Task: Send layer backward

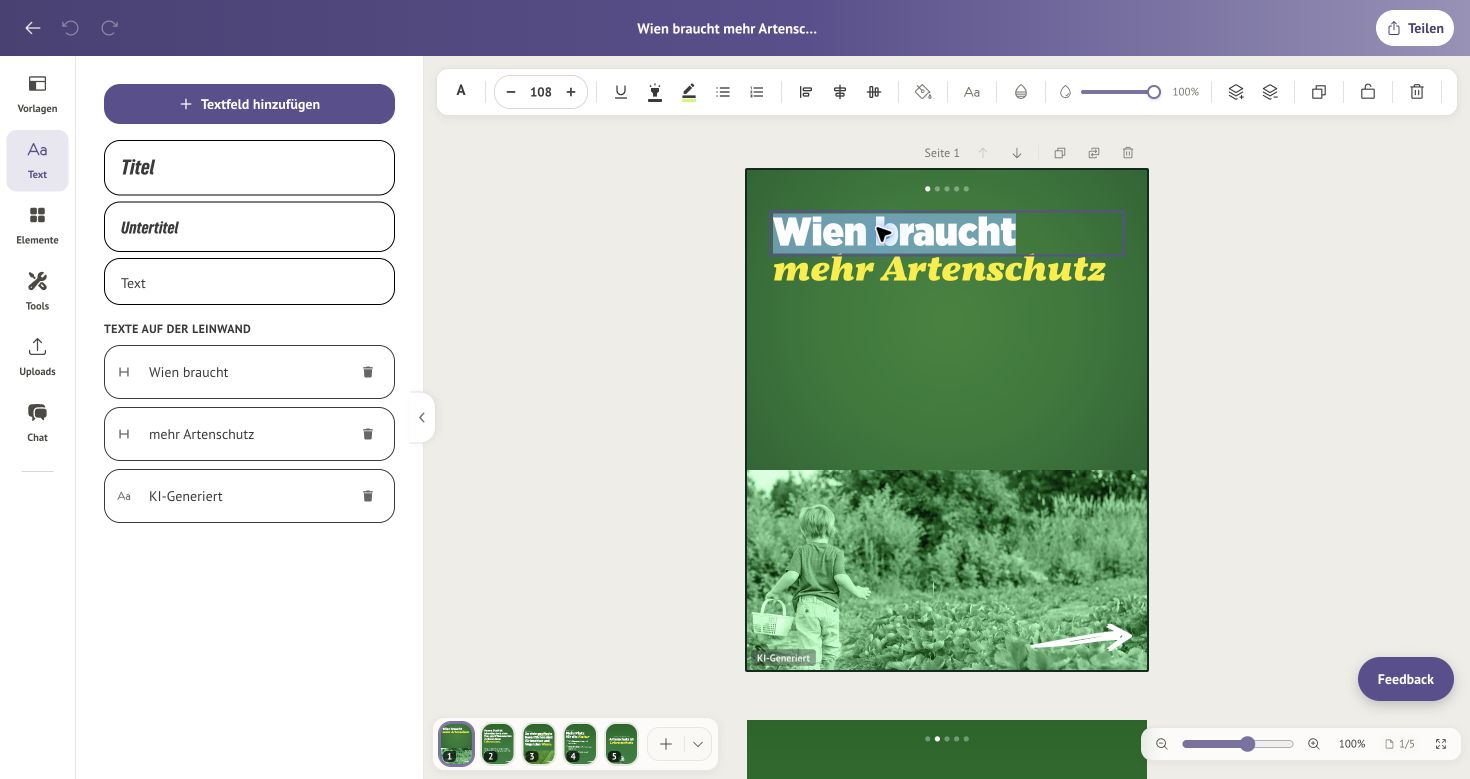Action: tap(1270, 92)
